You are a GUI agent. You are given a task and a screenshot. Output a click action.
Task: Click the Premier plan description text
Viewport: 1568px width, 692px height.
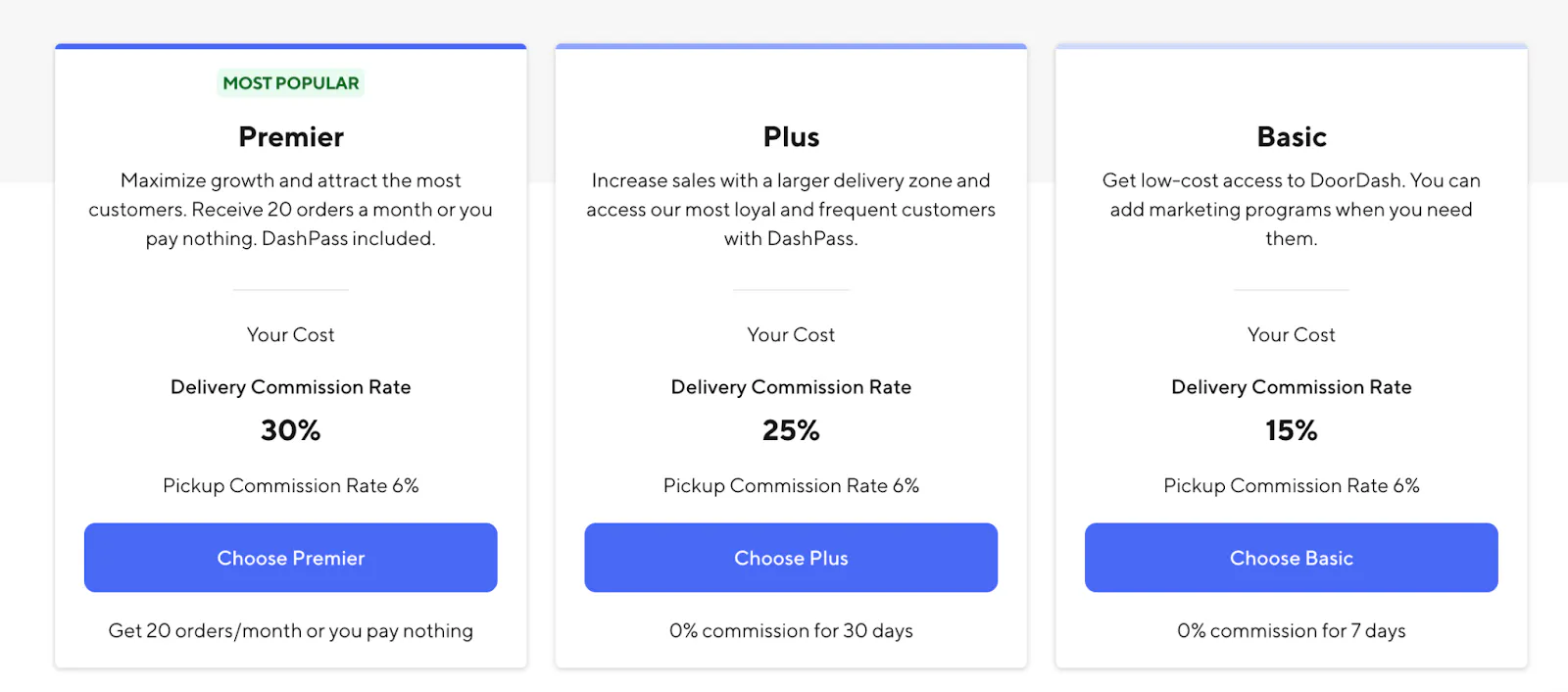(x=290, y=210)
